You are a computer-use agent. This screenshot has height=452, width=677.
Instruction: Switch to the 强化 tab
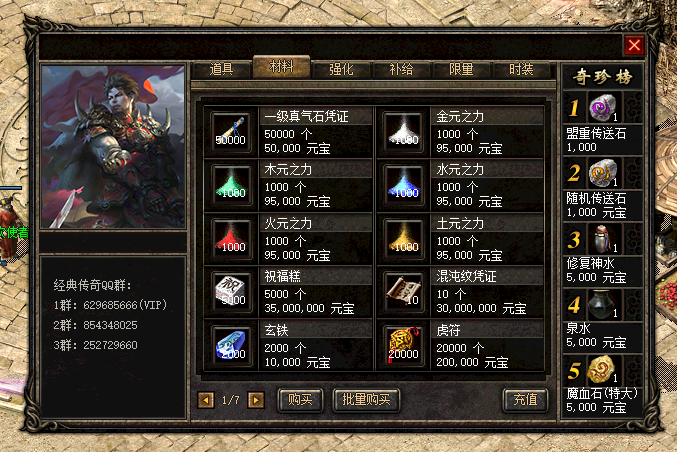click(342, 70)
